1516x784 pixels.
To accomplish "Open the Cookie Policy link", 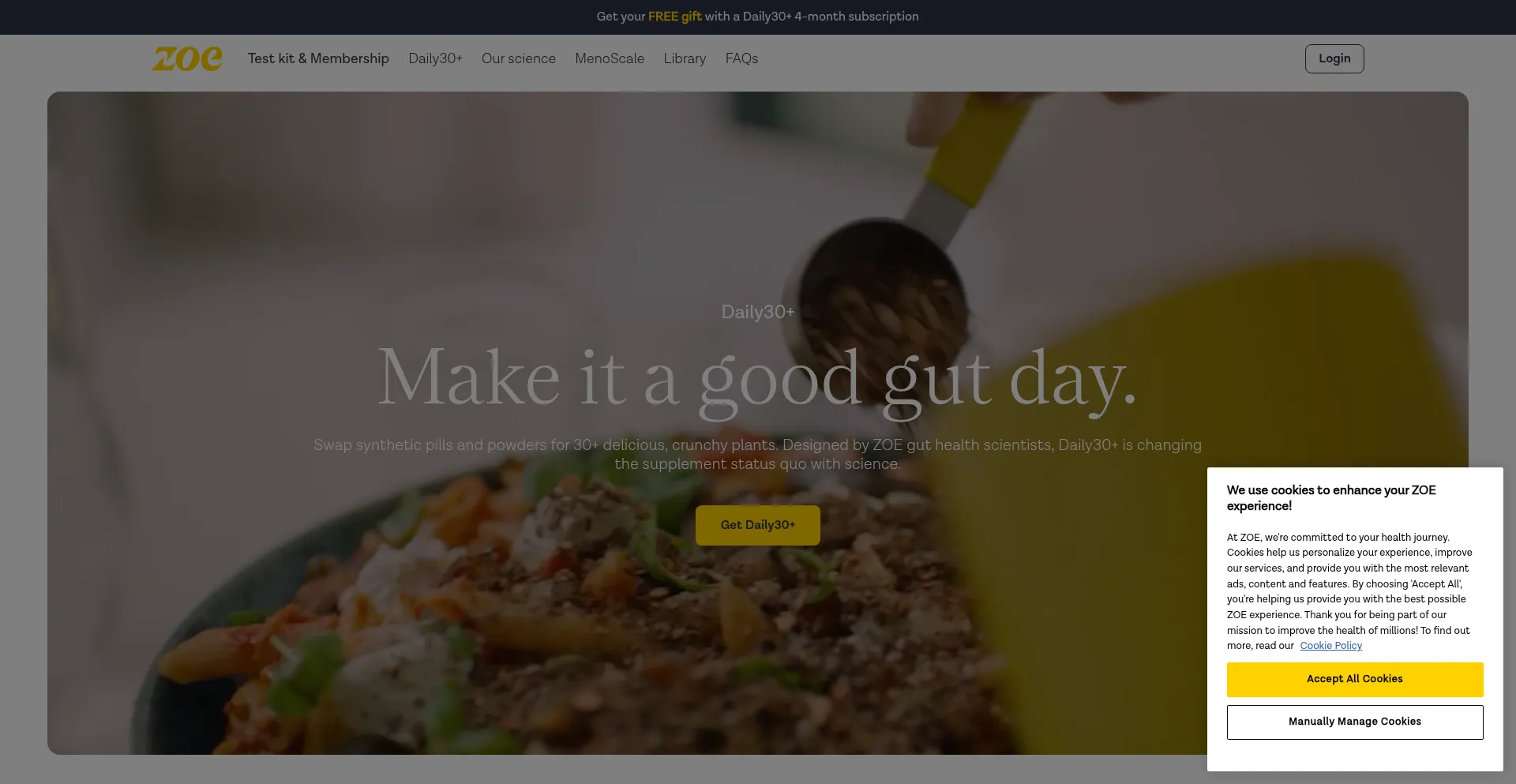I will [1330, 646].
